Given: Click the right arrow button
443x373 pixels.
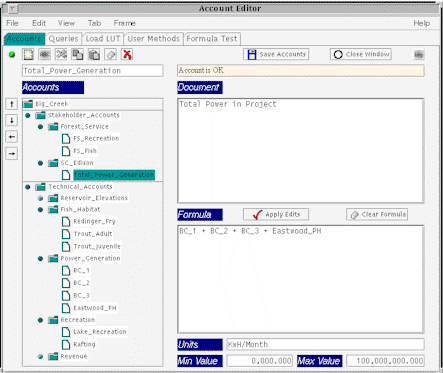Looking at the screenshot, I should pyautogui.click(x=12, y=154).
